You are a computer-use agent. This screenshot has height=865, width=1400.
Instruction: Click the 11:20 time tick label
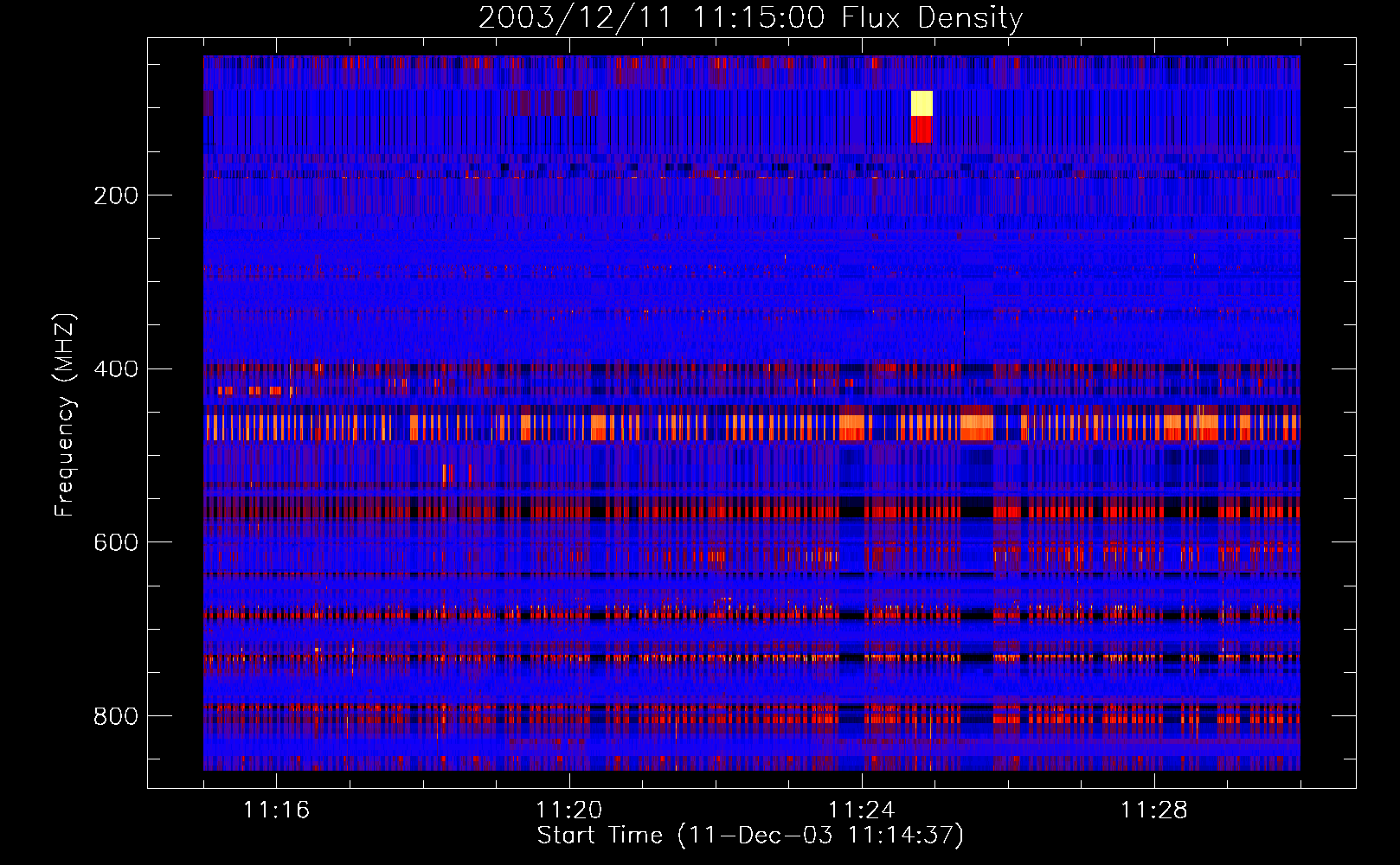[x=568, y=810]
